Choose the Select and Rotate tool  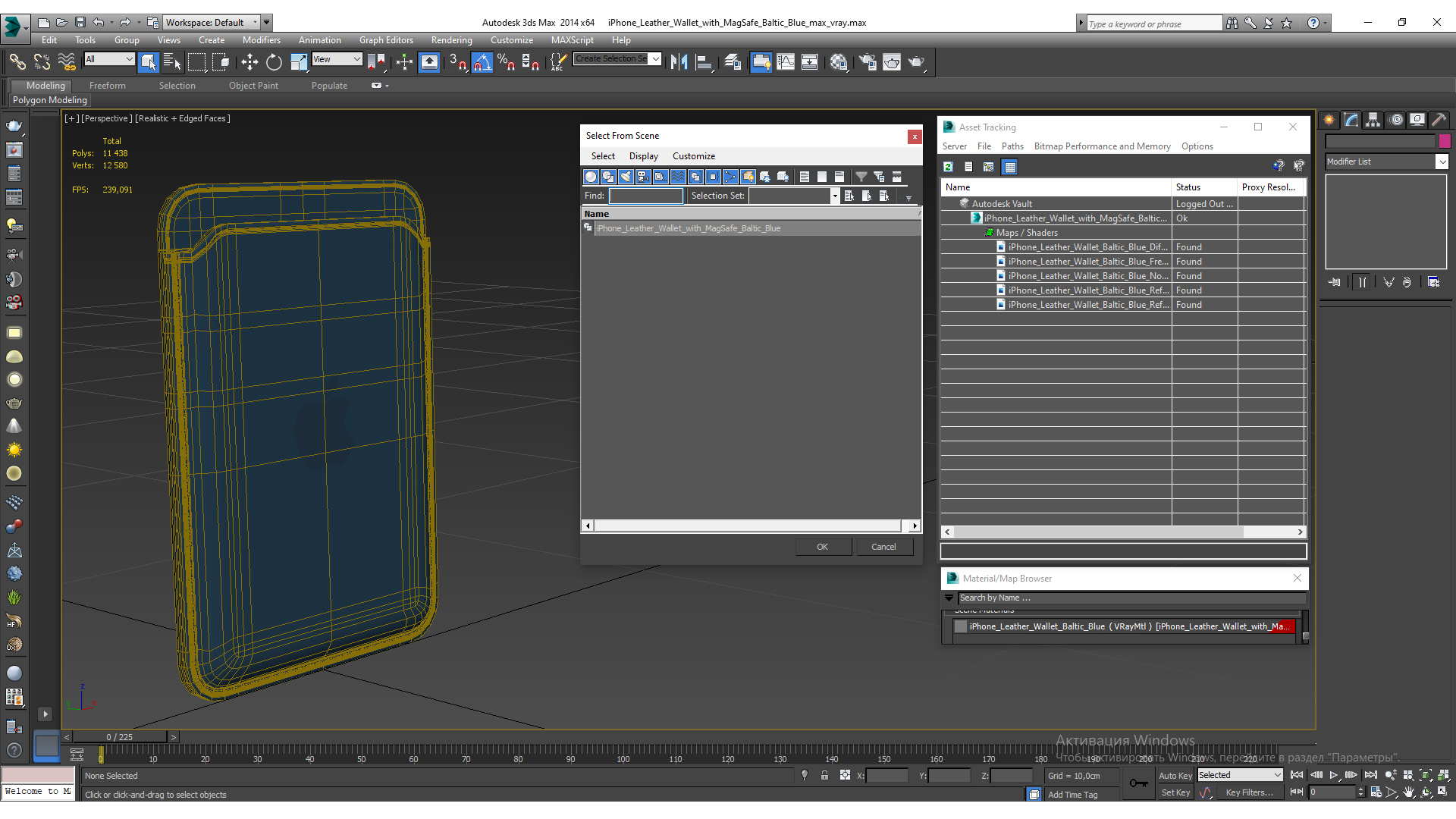click(274, 61)
